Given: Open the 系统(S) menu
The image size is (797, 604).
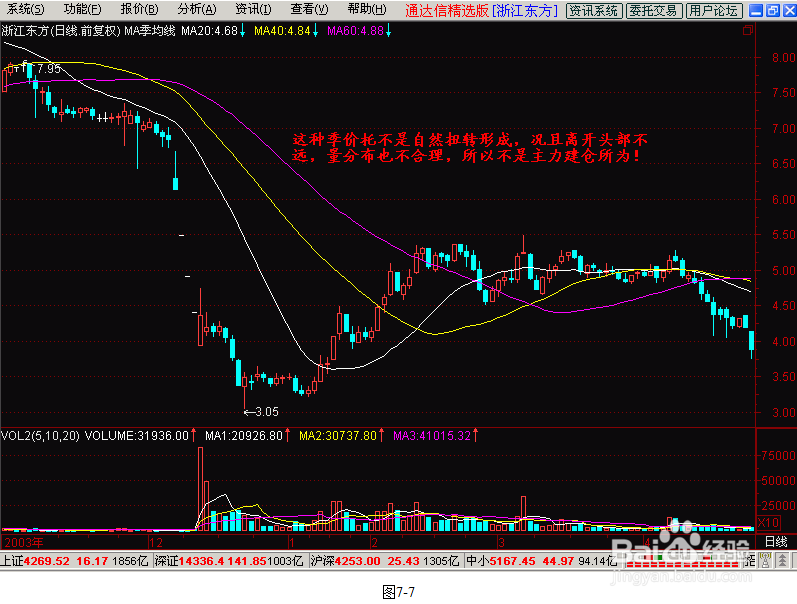Looking at the screenshot, I should [25, 10].
